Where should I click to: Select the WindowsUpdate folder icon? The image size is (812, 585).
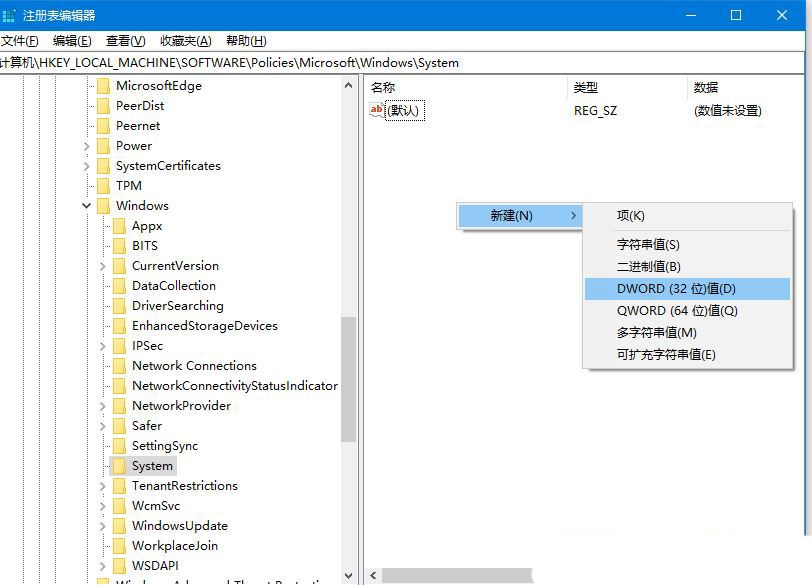(119, 526)
